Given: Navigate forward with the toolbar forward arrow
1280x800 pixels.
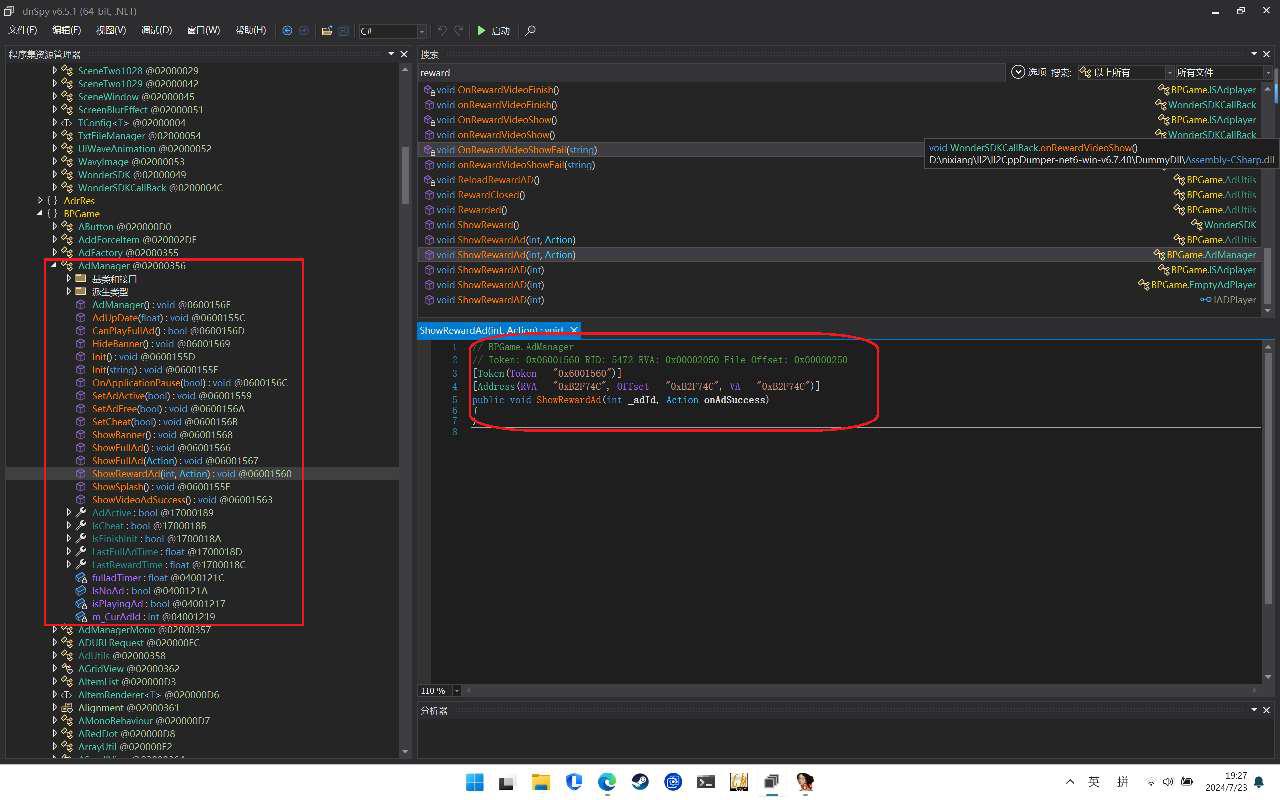Looking at the screenshot, I should pyautogui.click(x=303, y=31).
